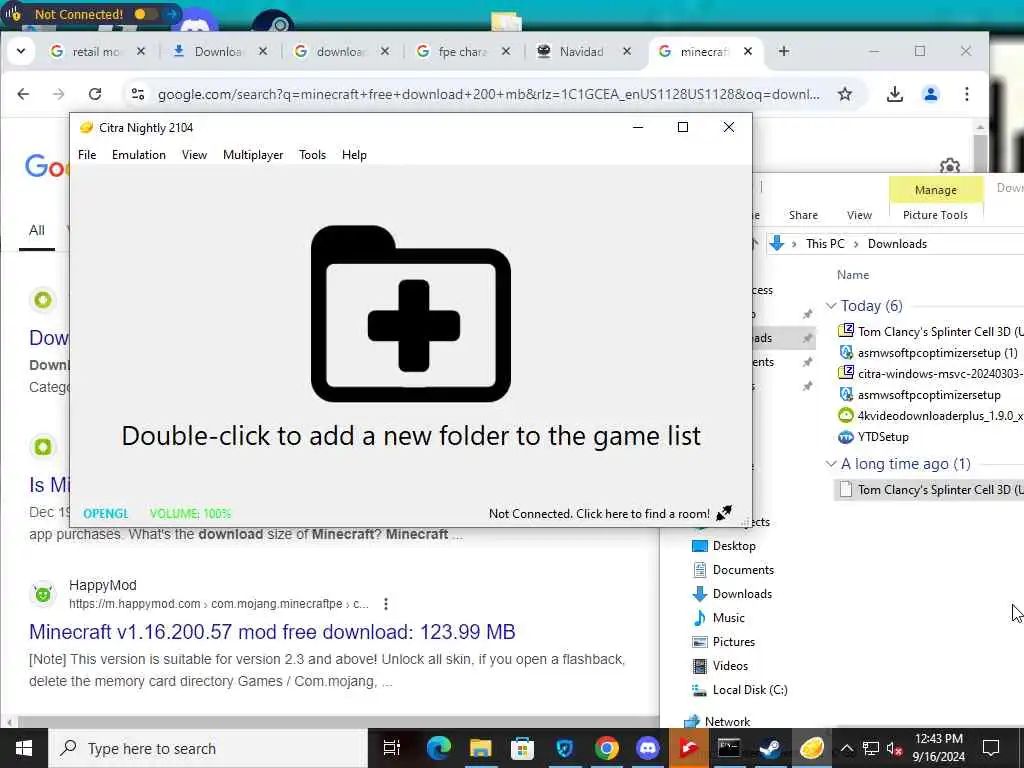Open the Windows Start menu
This screenshot has width=1024, height=768.
[24, 748]
